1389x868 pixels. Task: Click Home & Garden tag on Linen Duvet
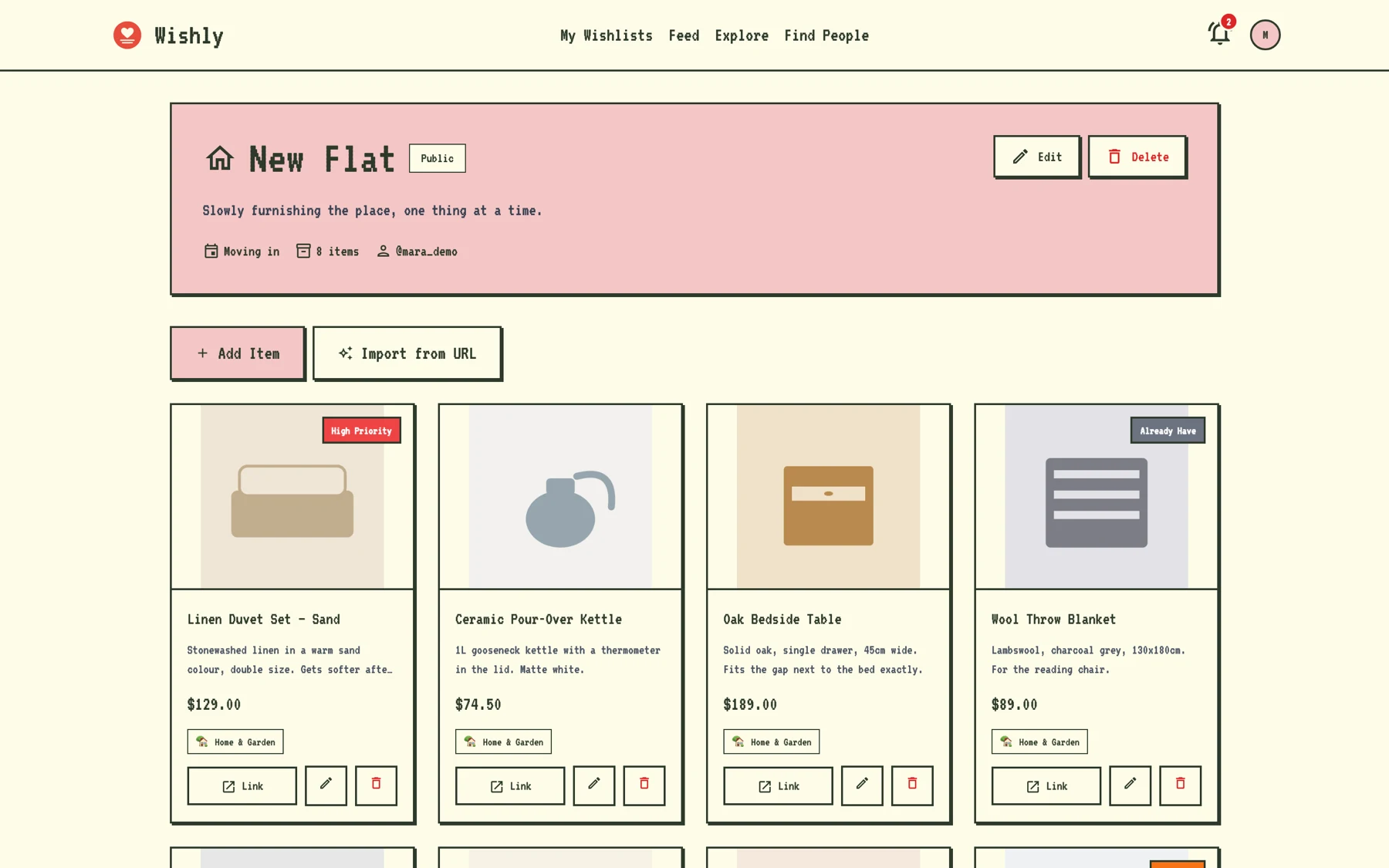click(235, 741)
